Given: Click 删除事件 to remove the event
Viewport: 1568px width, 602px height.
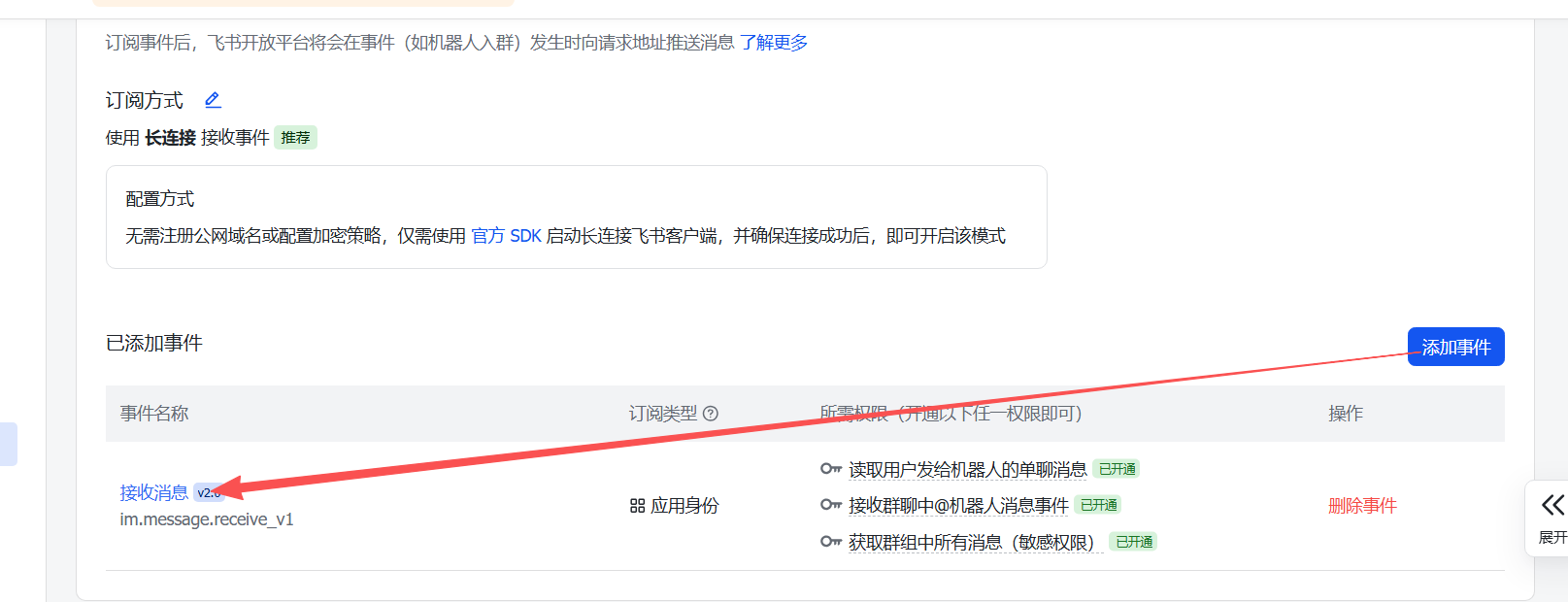Looking at the screenshot, I should (x=1362, y=506).
